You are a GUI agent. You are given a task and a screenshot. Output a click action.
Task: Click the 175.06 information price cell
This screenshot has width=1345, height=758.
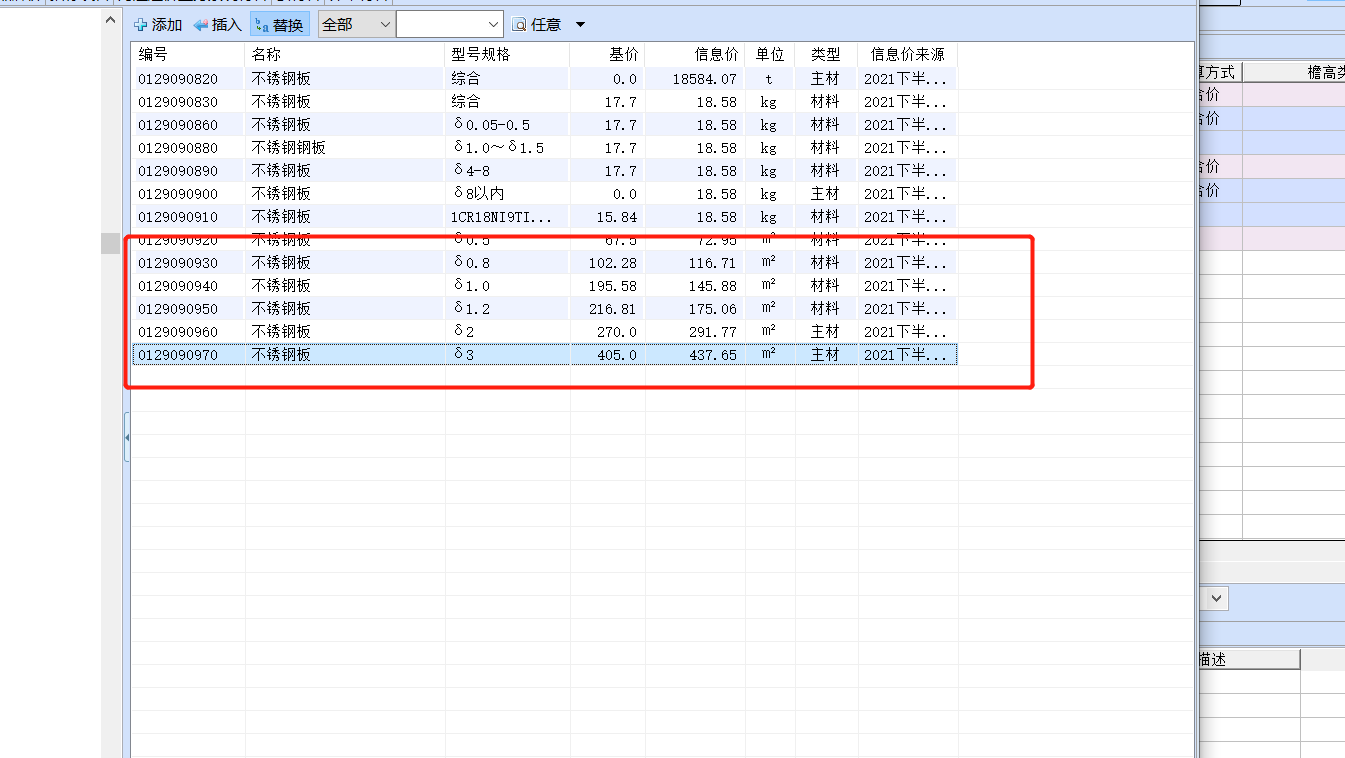(x=695, y=309)
